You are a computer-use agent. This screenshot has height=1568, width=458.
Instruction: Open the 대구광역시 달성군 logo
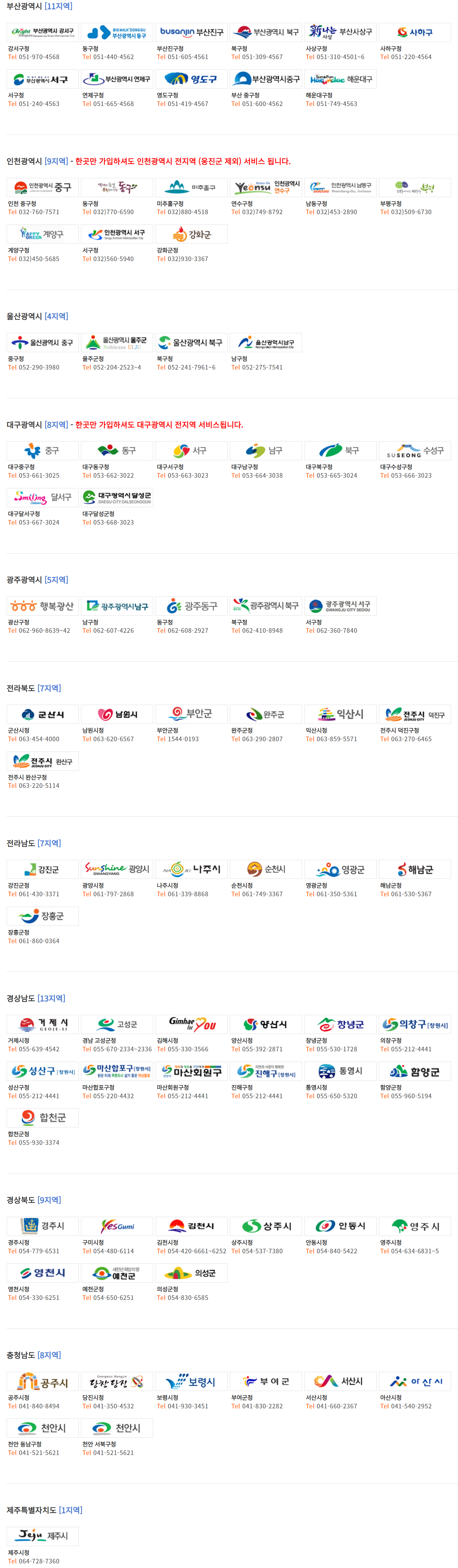point(117,498)
